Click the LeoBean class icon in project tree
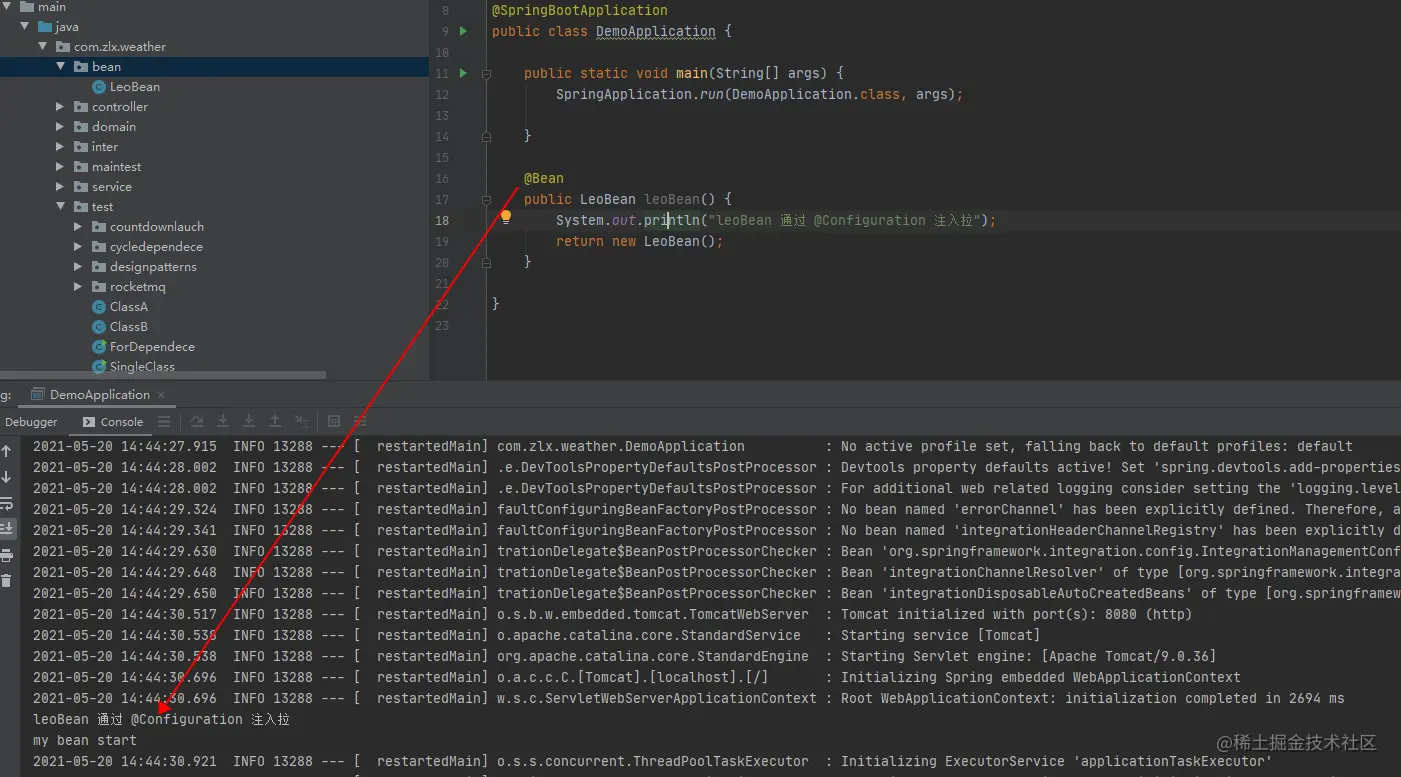The height and width of the screenshot is (777, 1401). click(99, 87)
